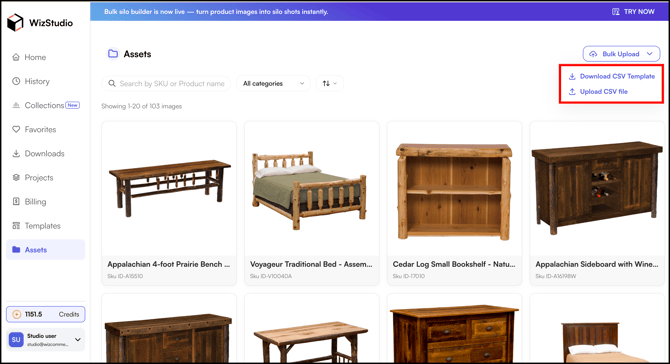Screen dimensions: 670x364
Task: Click the Sku ID-A15510 label
Action: [x=125, y=276]
